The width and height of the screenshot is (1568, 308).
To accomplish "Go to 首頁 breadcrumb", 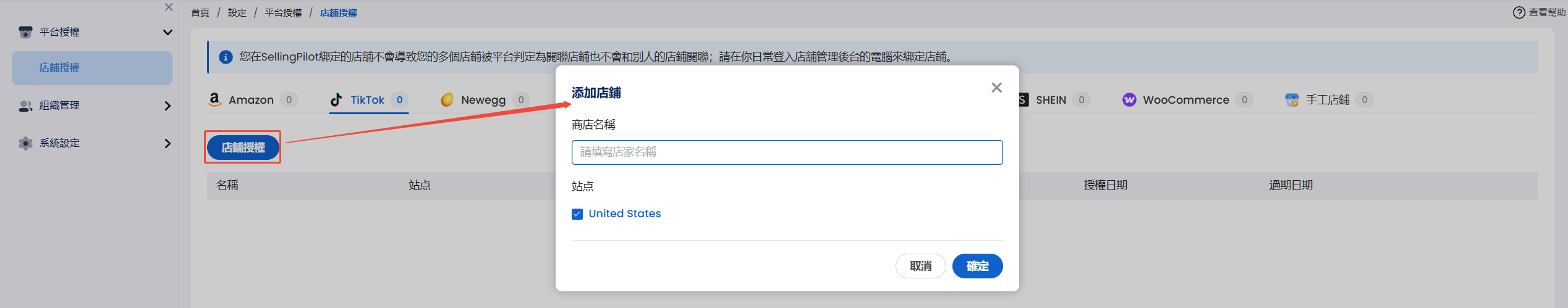I will tap(200, 12).
